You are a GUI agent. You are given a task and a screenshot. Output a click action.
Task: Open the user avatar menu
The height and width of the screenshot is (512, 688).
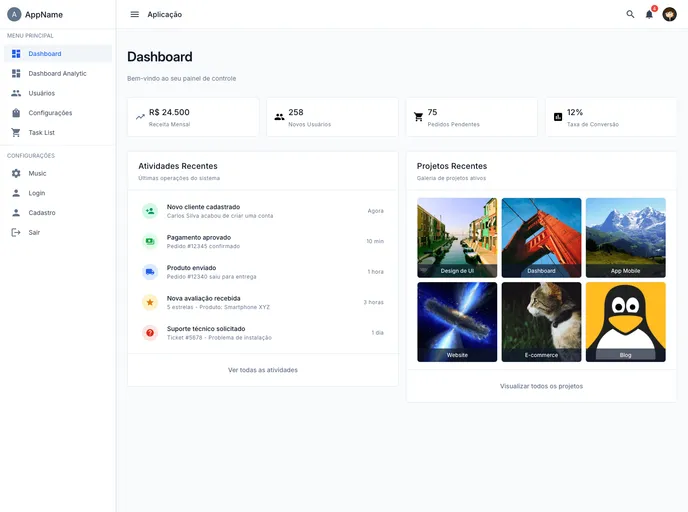(670, 14)
